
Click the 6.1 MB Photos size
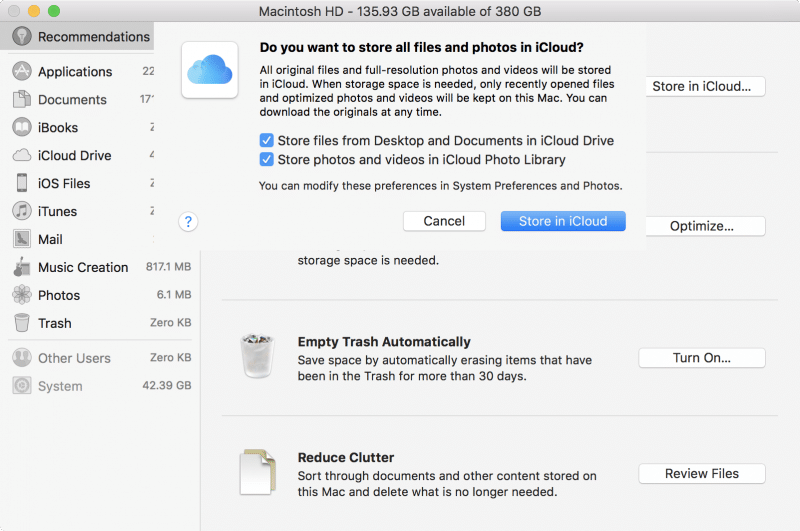[174, 294]
